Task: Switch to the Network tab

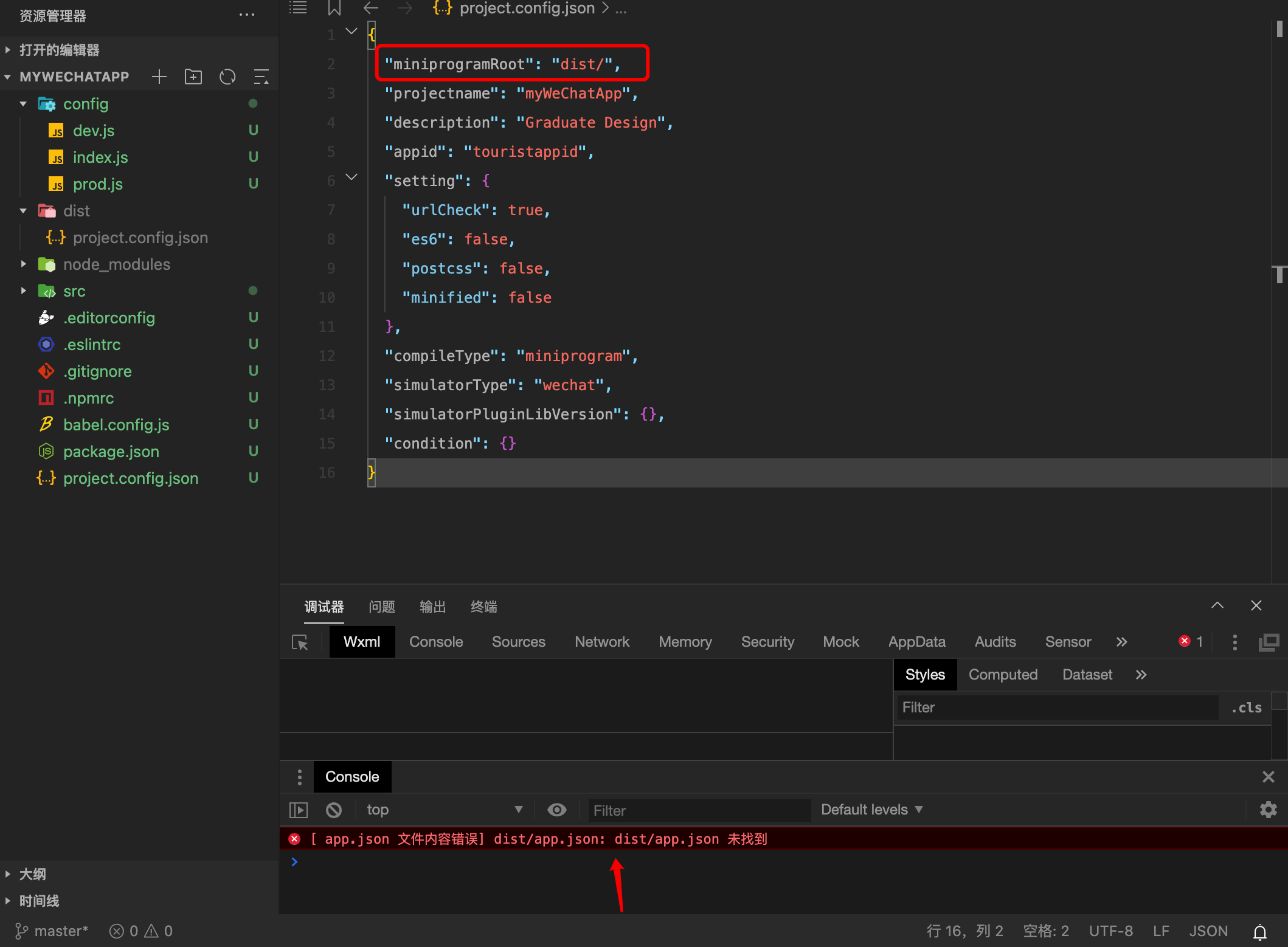Action: [x=601, y=642]
